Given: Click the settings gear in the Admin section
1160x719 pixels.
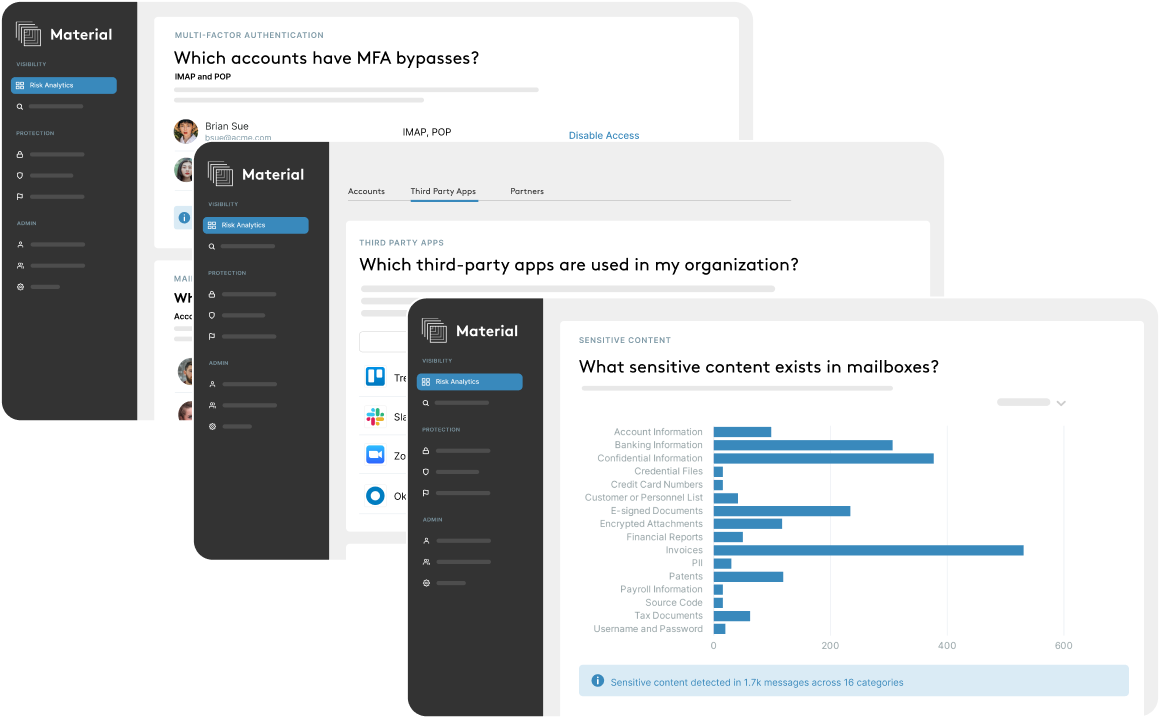Looking at the screenshot, I should [x=428, y=582].
